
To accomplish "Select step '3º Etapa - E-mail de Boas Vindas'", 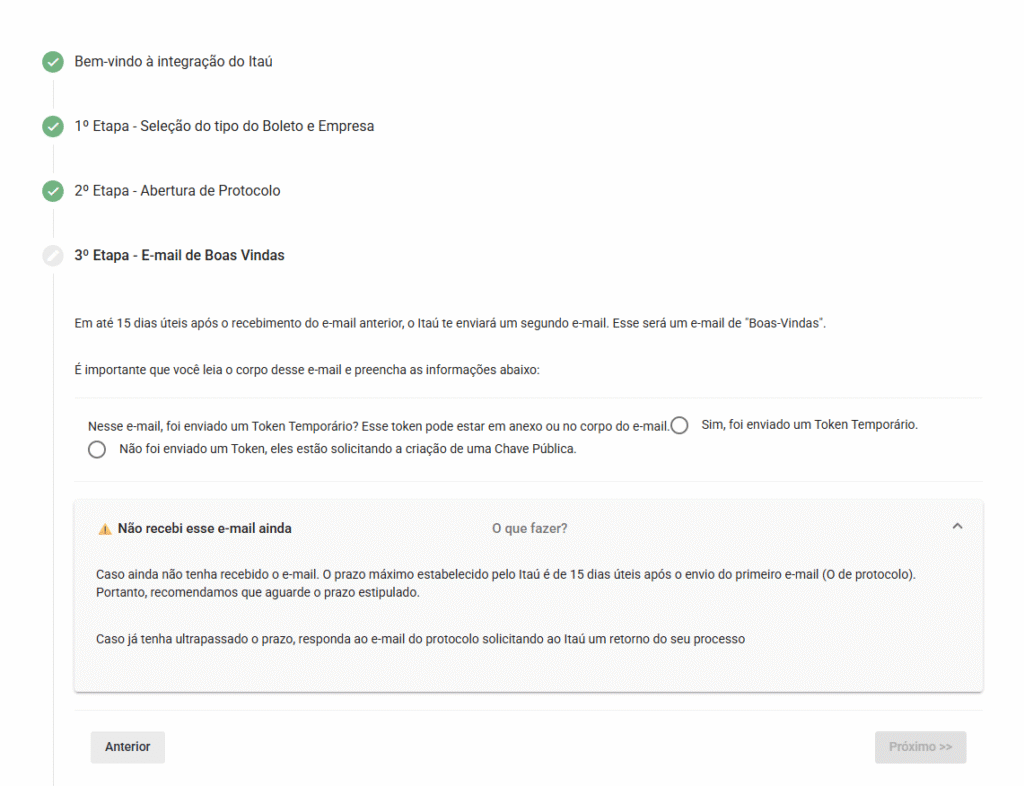I will click(x=179, y=256).
